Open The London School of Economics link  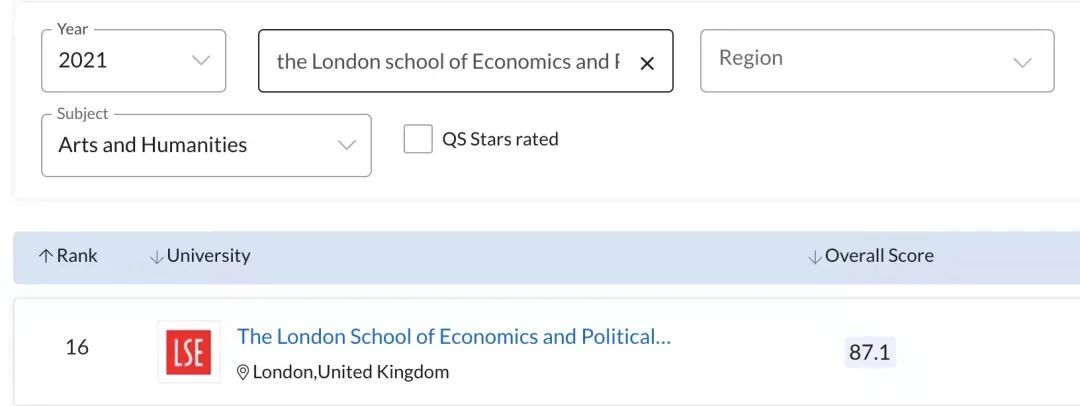click(x=453, y=337)
